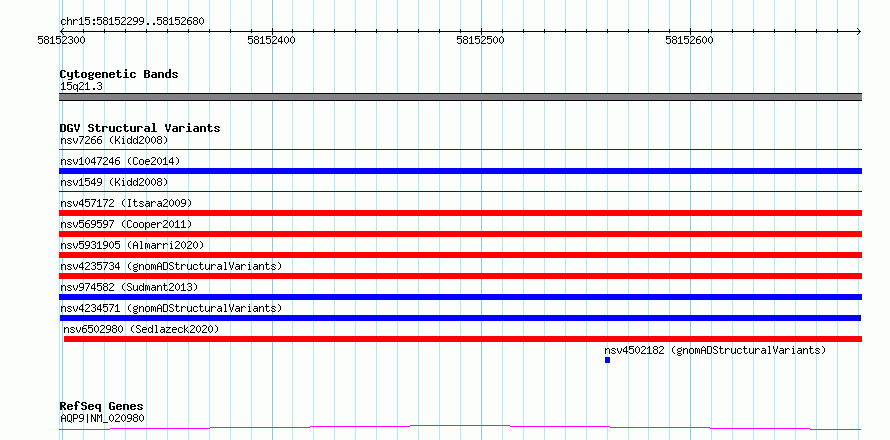Click the nsv4235734 (gnomADStructuralVariants) label

171,266
